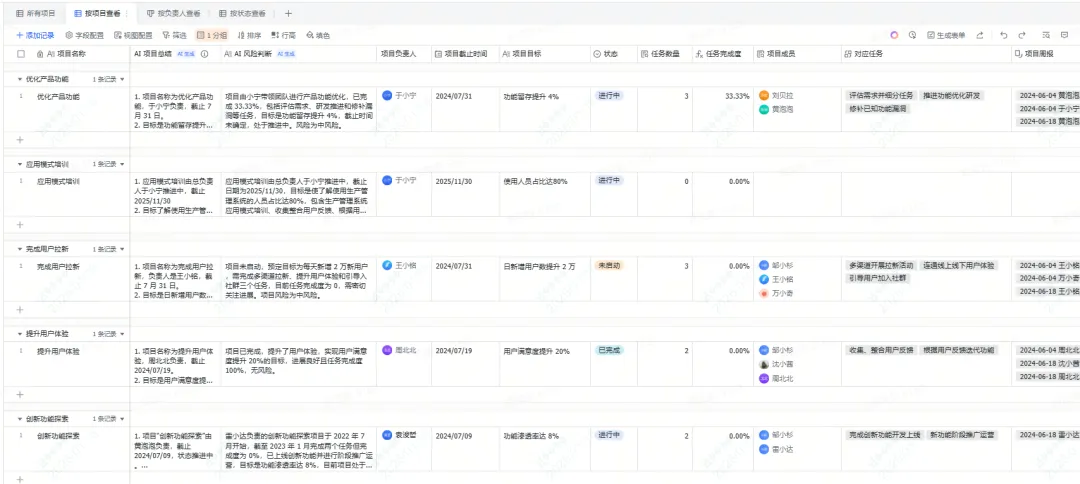1080x484 pixels.
Task: Open the comments icon at toolbar end
Action: click(1065, 35)
